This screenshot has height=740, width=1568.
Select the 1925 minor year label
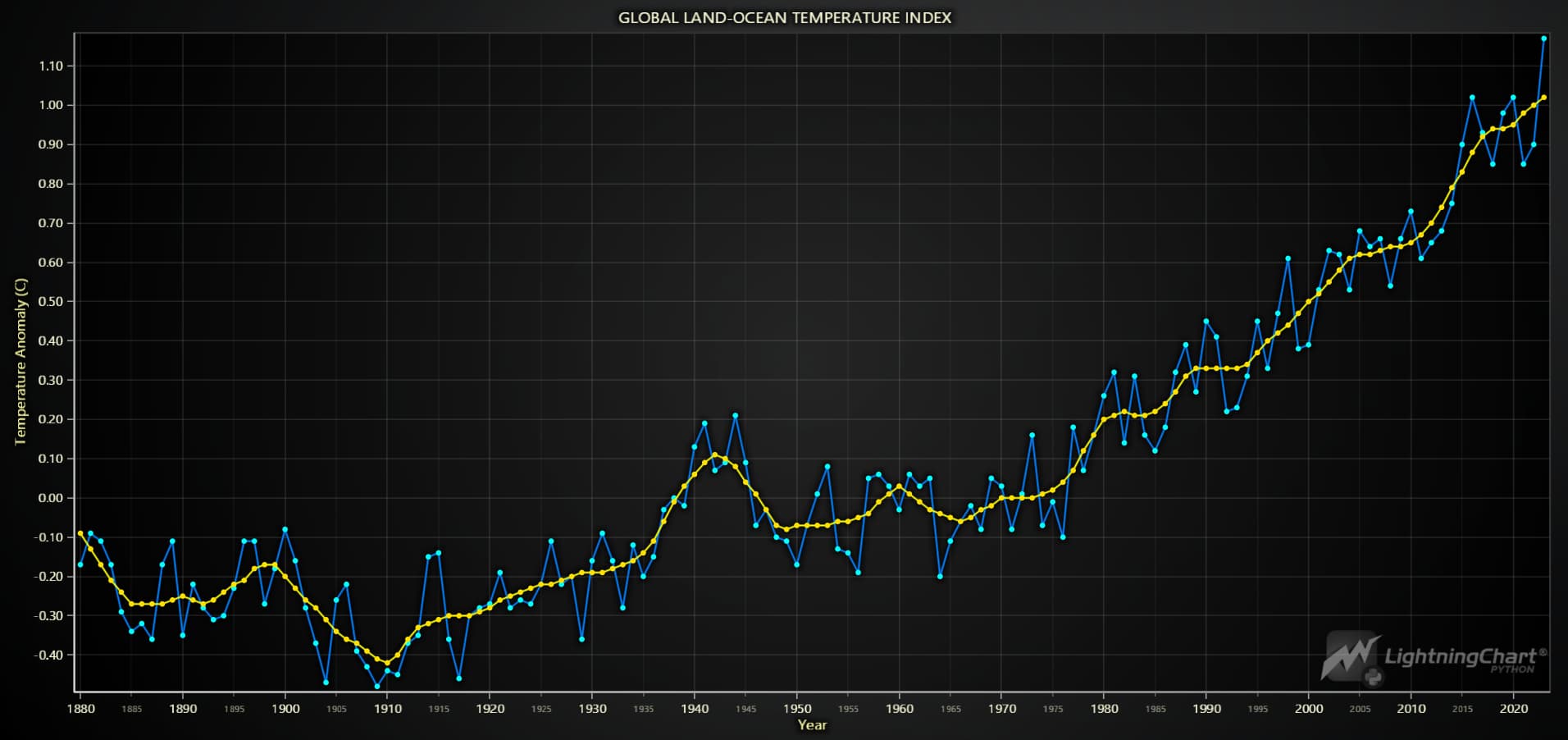pyautogui.click(x=541, y=710)
